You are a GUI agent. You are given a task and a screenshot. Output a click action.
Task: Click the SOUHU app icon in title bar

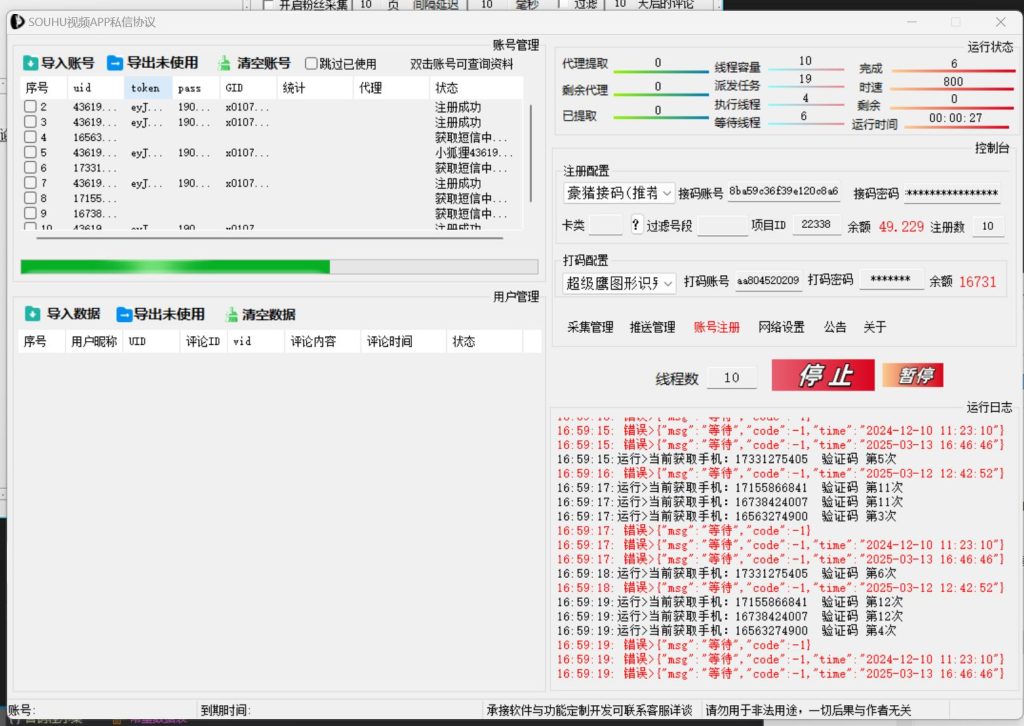[x=16, y=22]
